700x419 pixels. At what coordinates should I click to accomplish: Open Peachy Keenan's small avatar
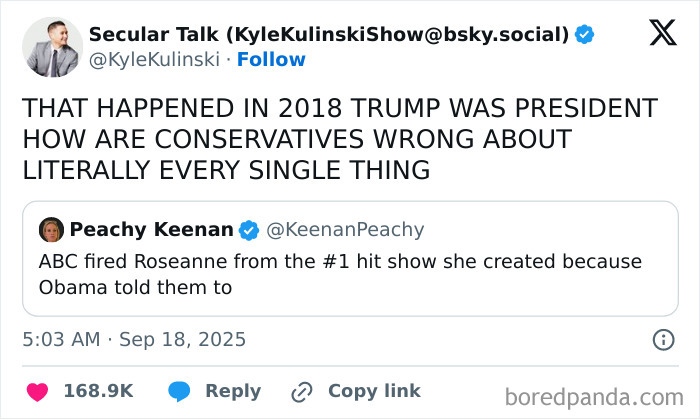tap(51, 230)
